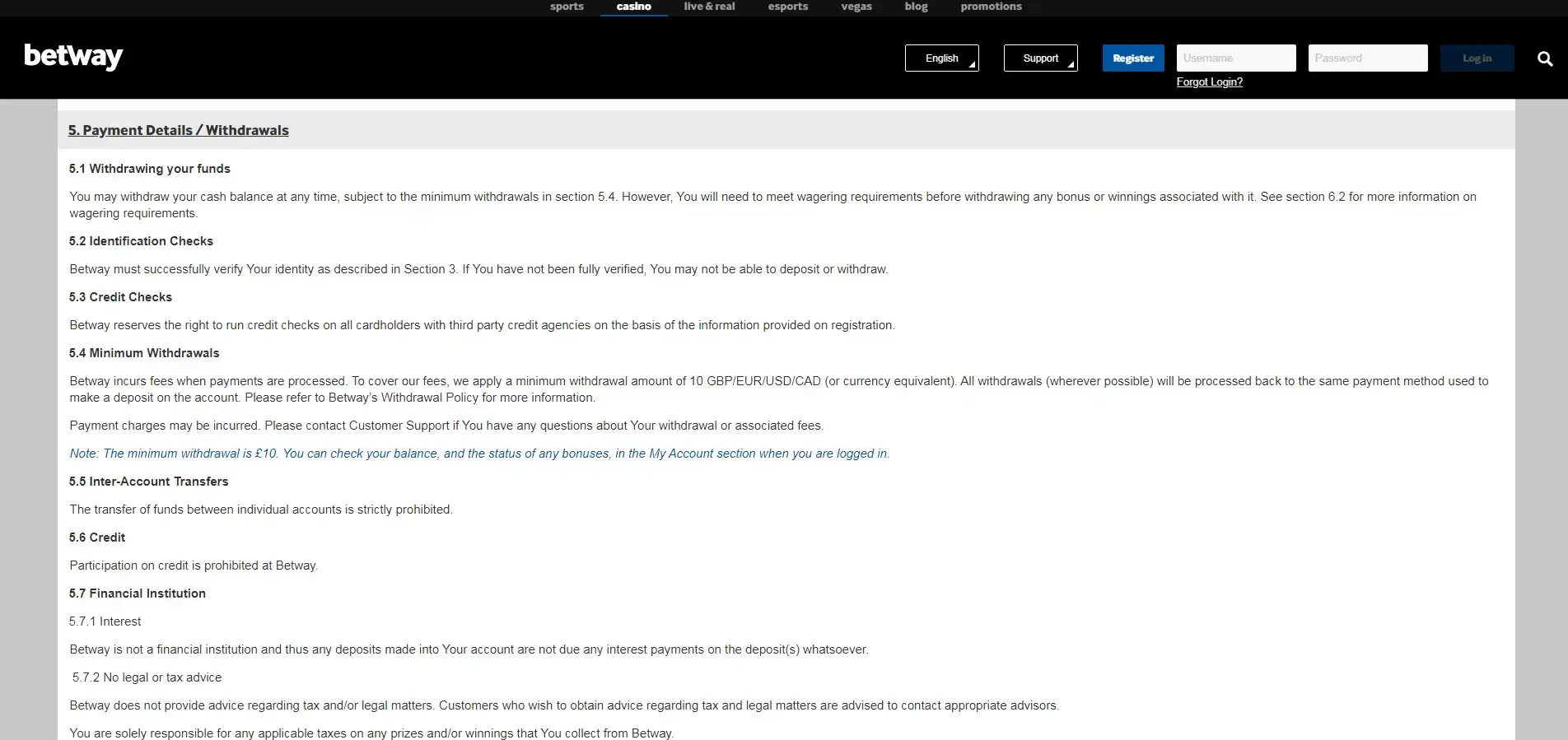Select the '5.4 Minimum Withdrawals' heading

tap(144, 353)
